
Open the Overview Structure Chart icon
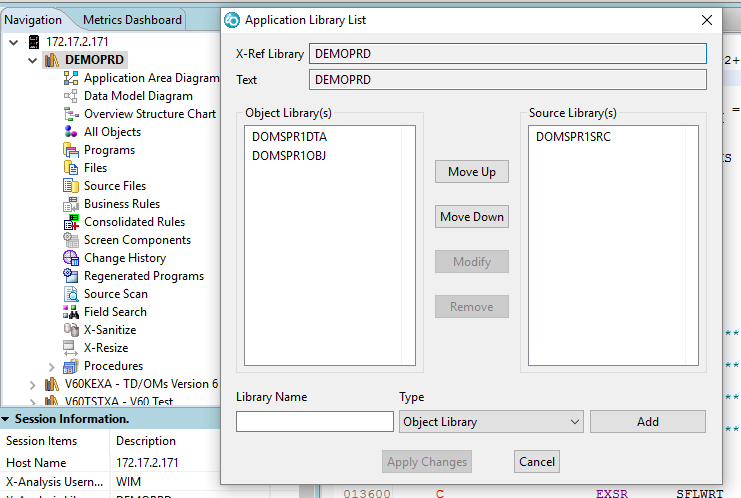point(71,114)
